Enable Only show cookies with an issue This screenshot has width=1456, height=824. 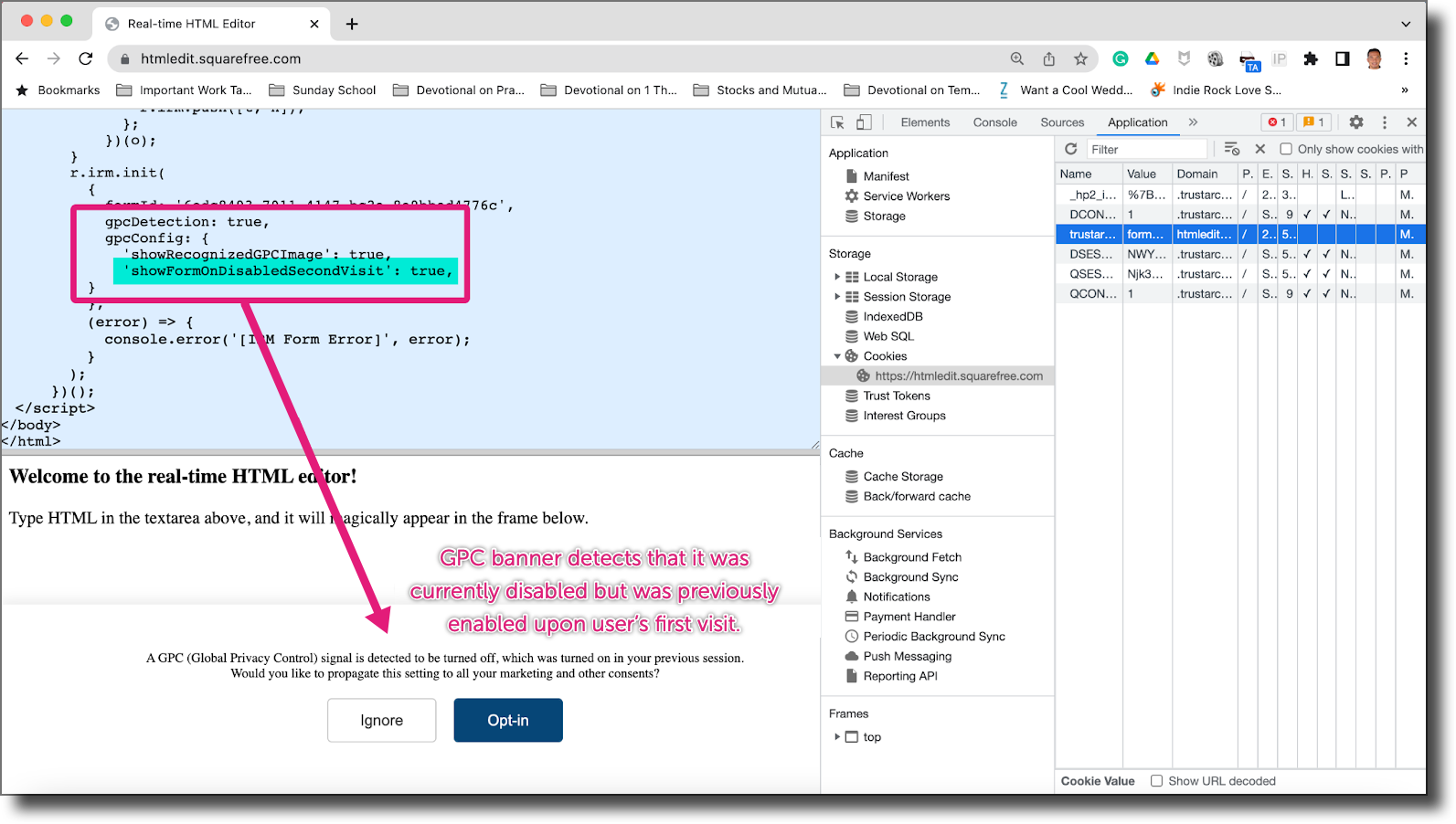click(x=1286, y=149)
